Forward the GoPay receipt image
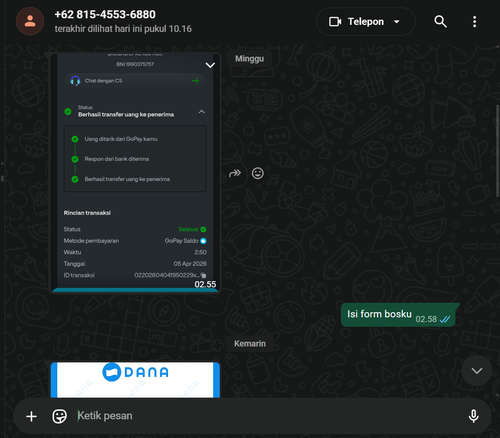The image size is (500, 438). click(235, 173)
